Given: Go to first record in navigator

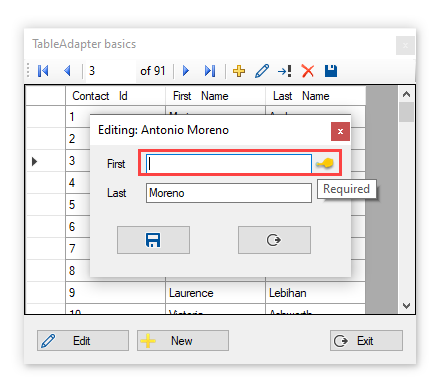Looking at the screenshot, I should (x=43, y=71).
